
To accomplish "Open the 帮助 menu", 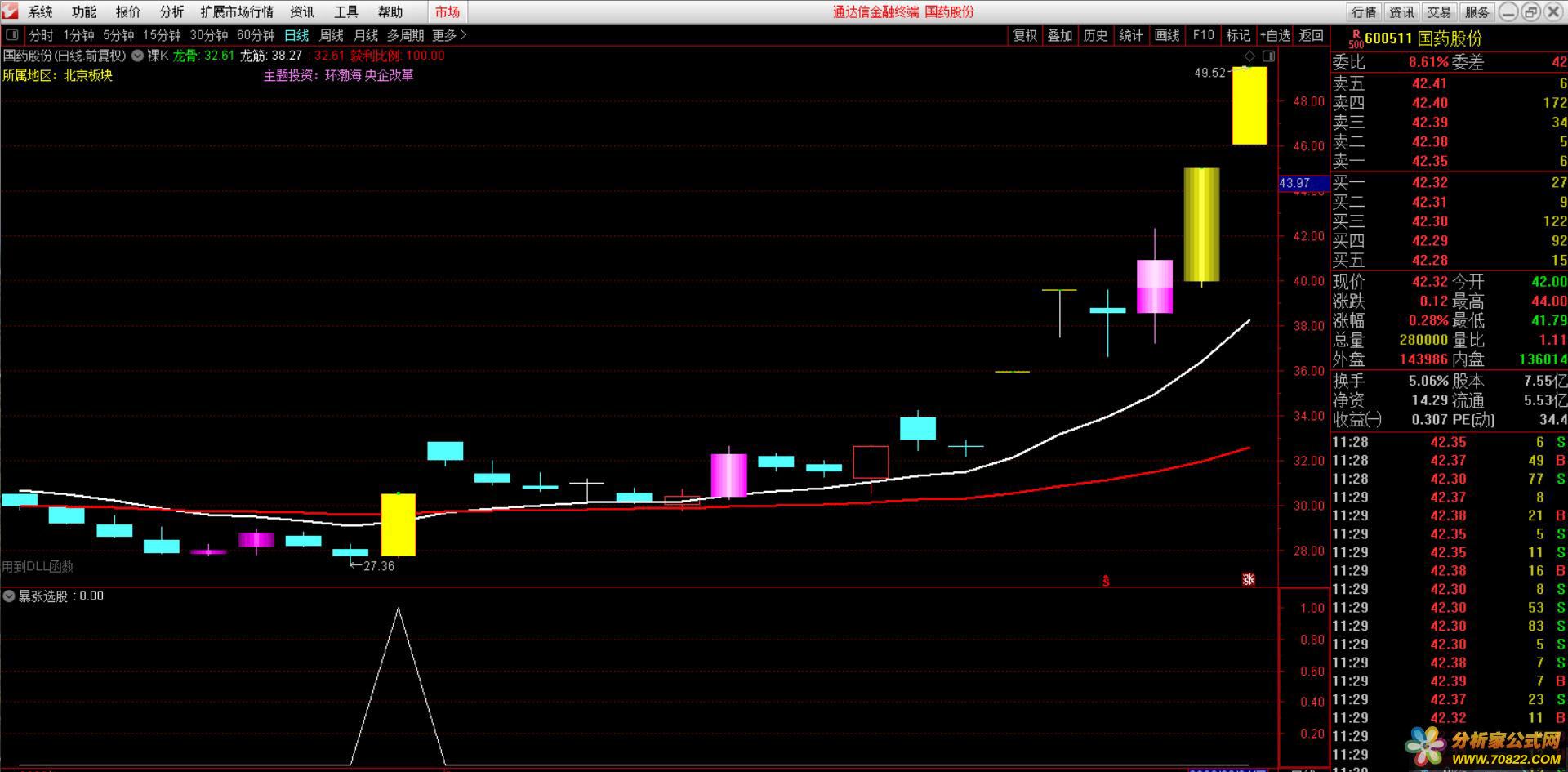I will tap(390, 11).
